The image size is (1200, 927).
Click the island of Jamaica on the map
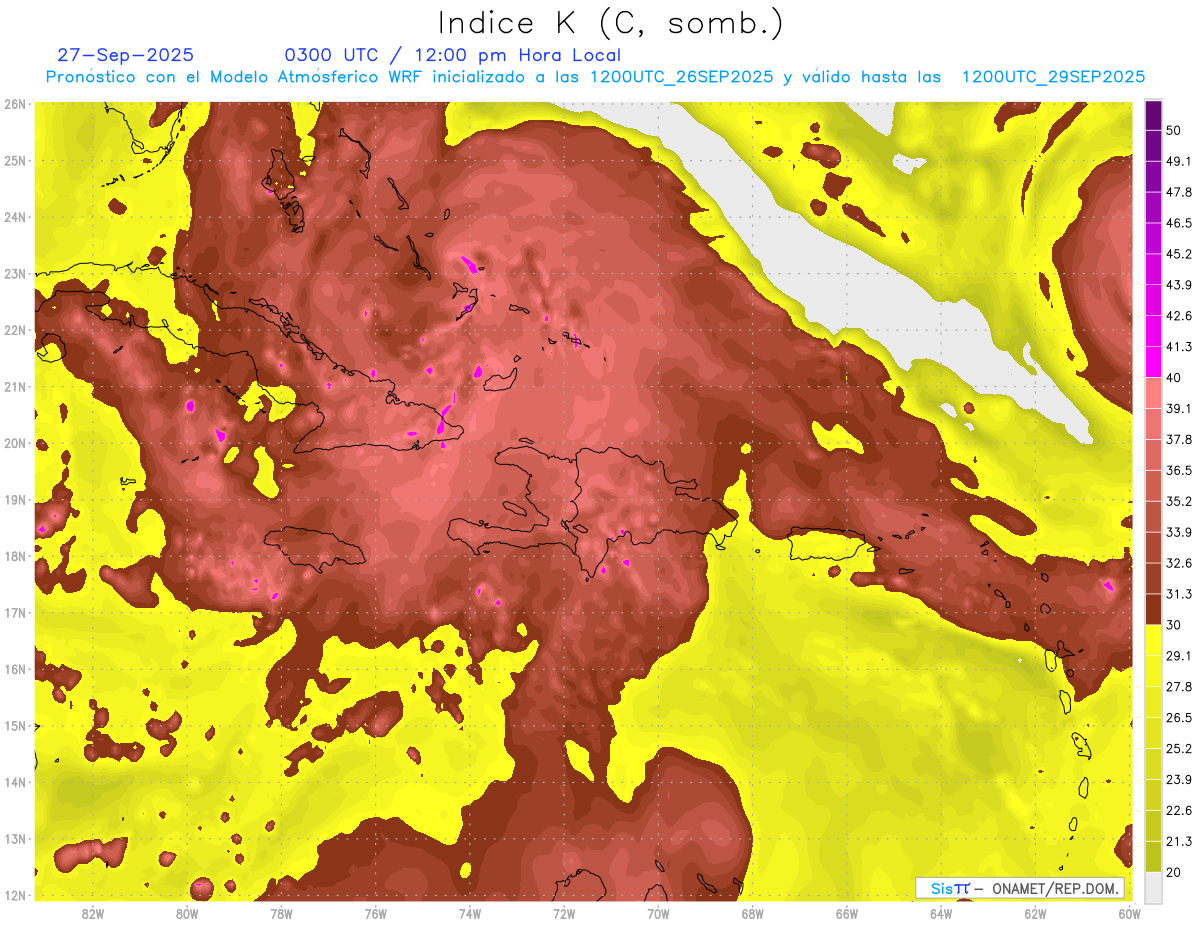tap(313, 547)
